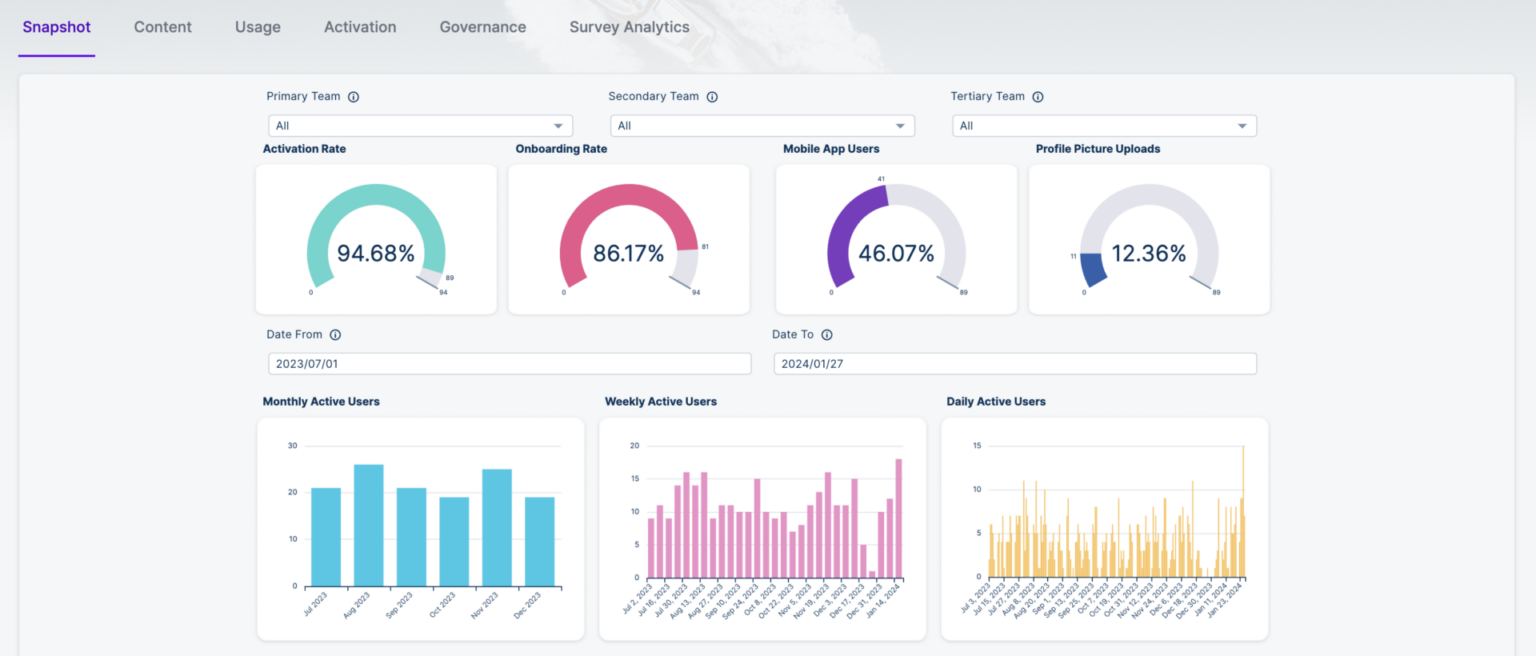This screenshot has width=1536, height=656.
Task: Click the info icon beside Primary Team
Action: (x=352, y=96)
